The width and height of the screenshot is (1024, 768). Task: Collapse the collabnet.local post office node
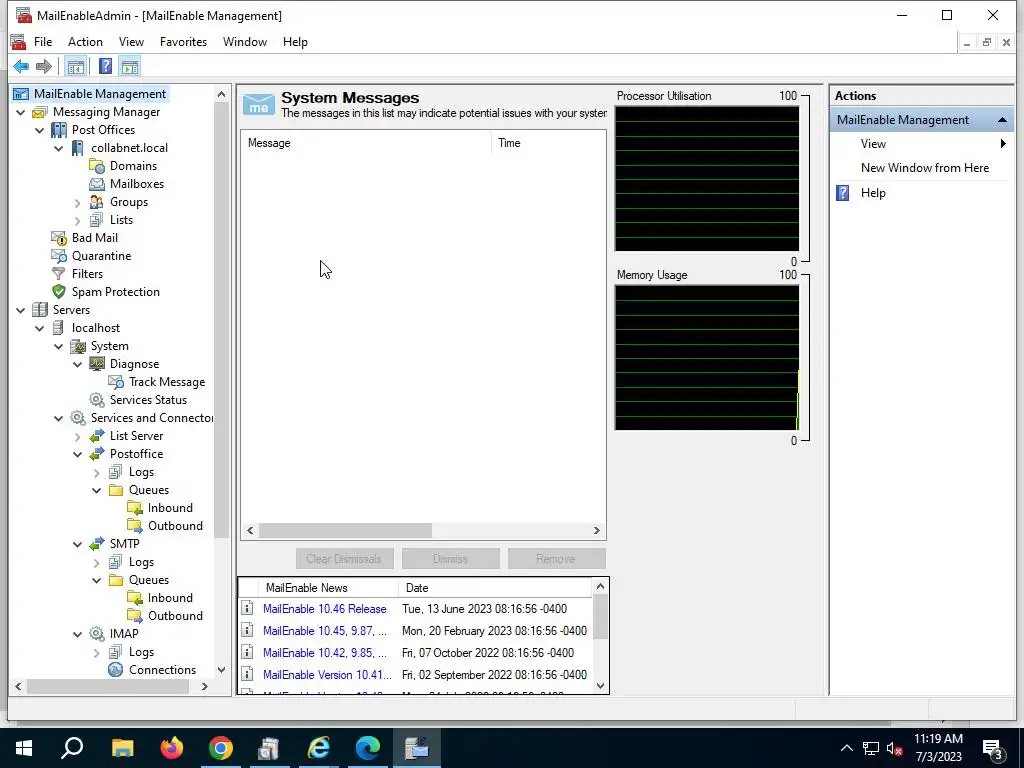click(59, 148)
